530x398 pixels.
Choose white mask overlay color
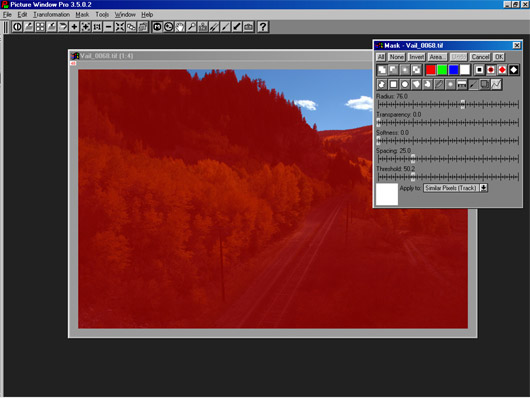tap(465, 70)
